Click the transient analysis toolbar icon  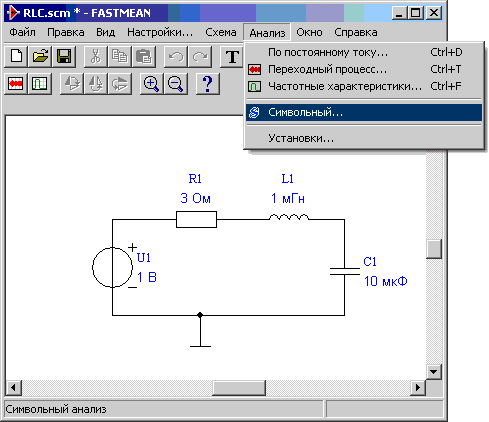click(16, 84)
